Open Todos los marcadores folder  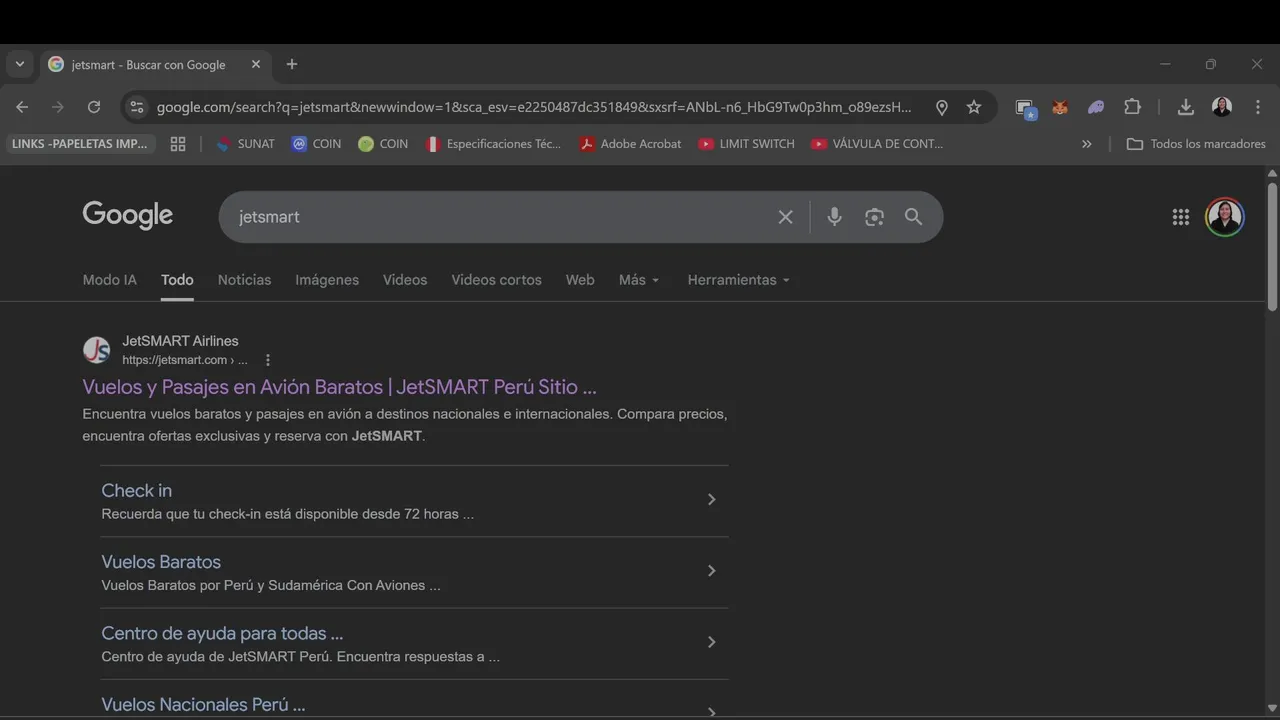(1196, 144)
